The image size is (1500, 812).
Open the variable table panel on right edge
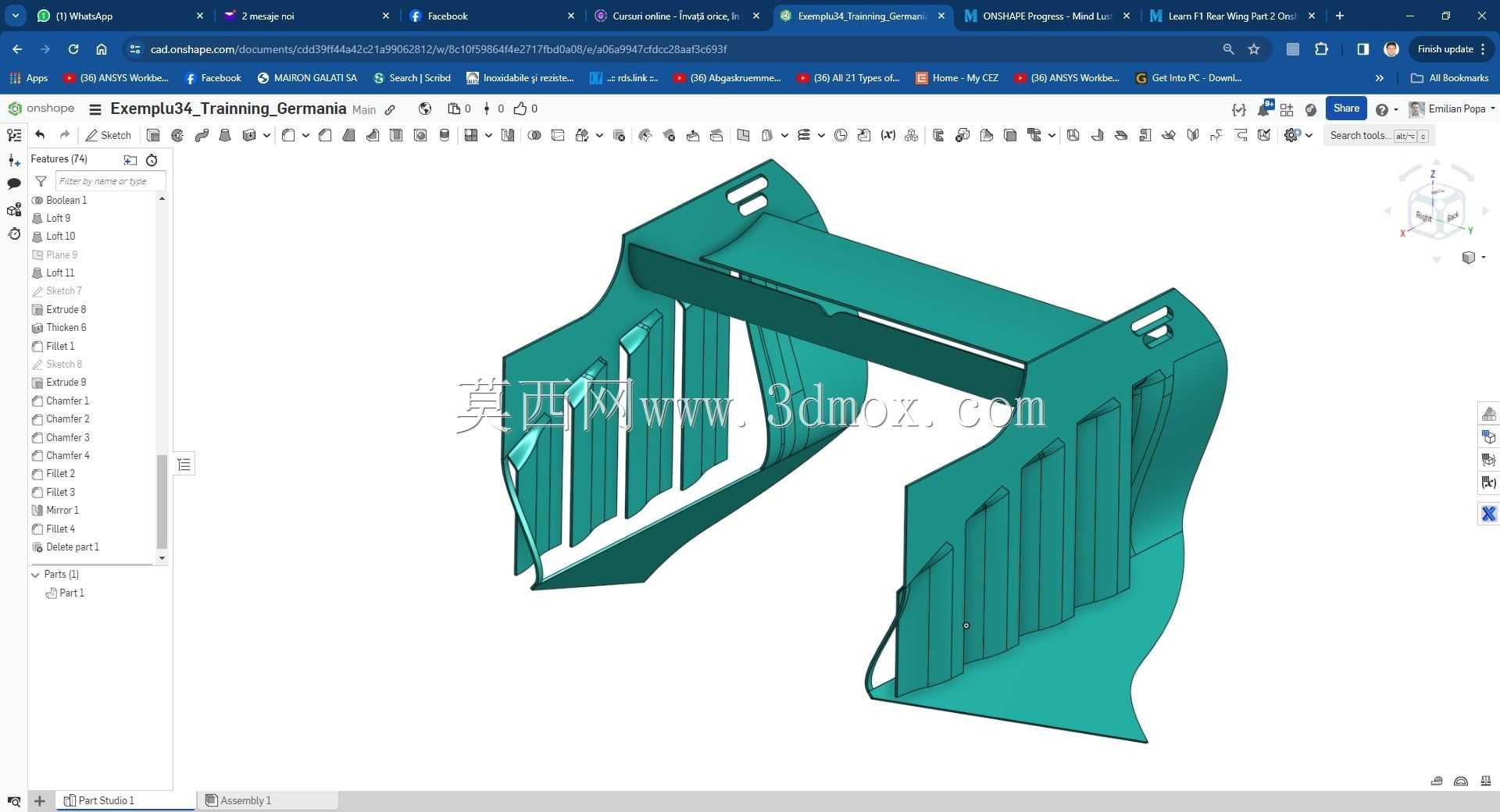pyautogui.click(x=1488, y=483)
